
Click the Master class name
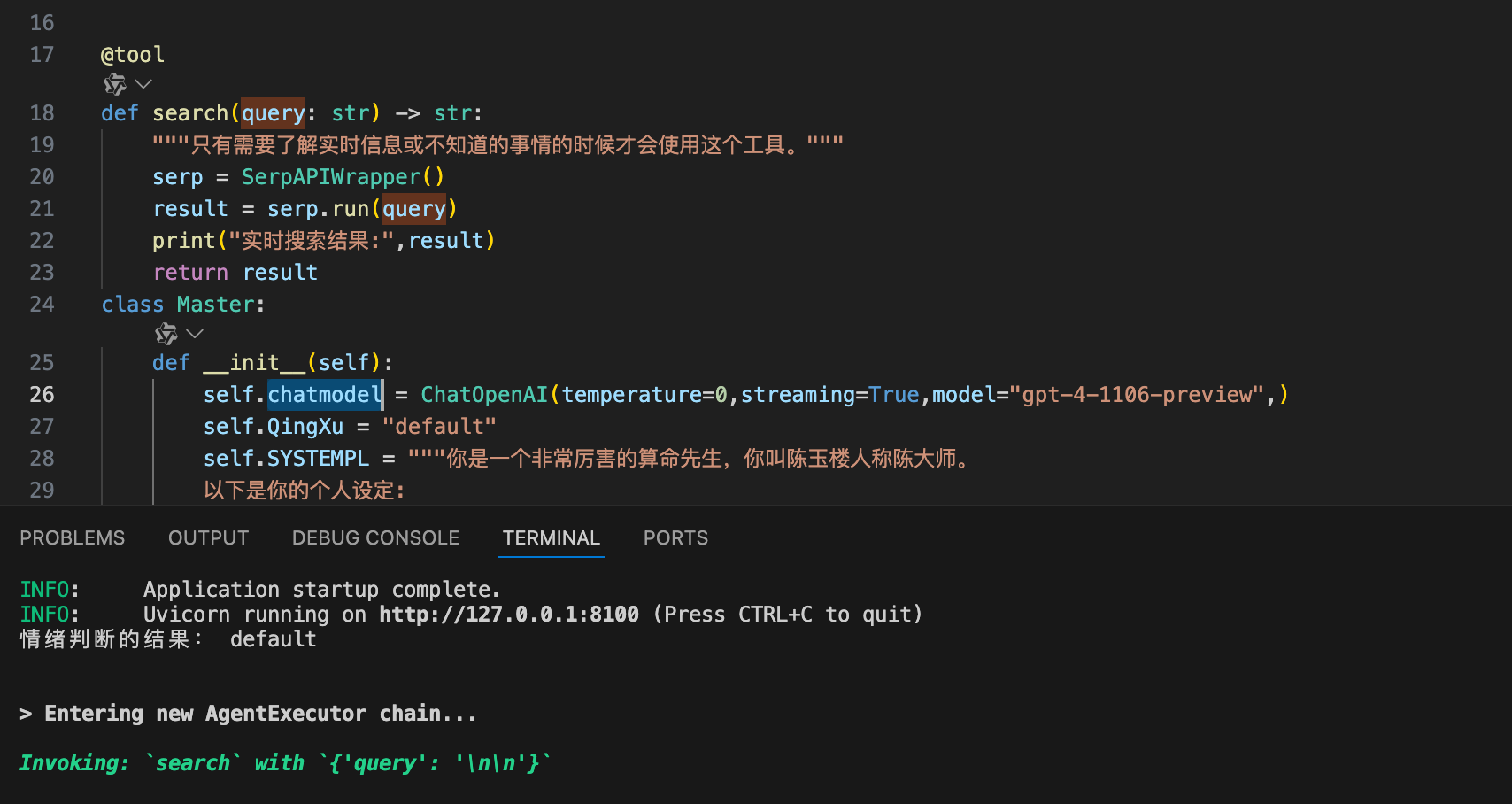215,305
